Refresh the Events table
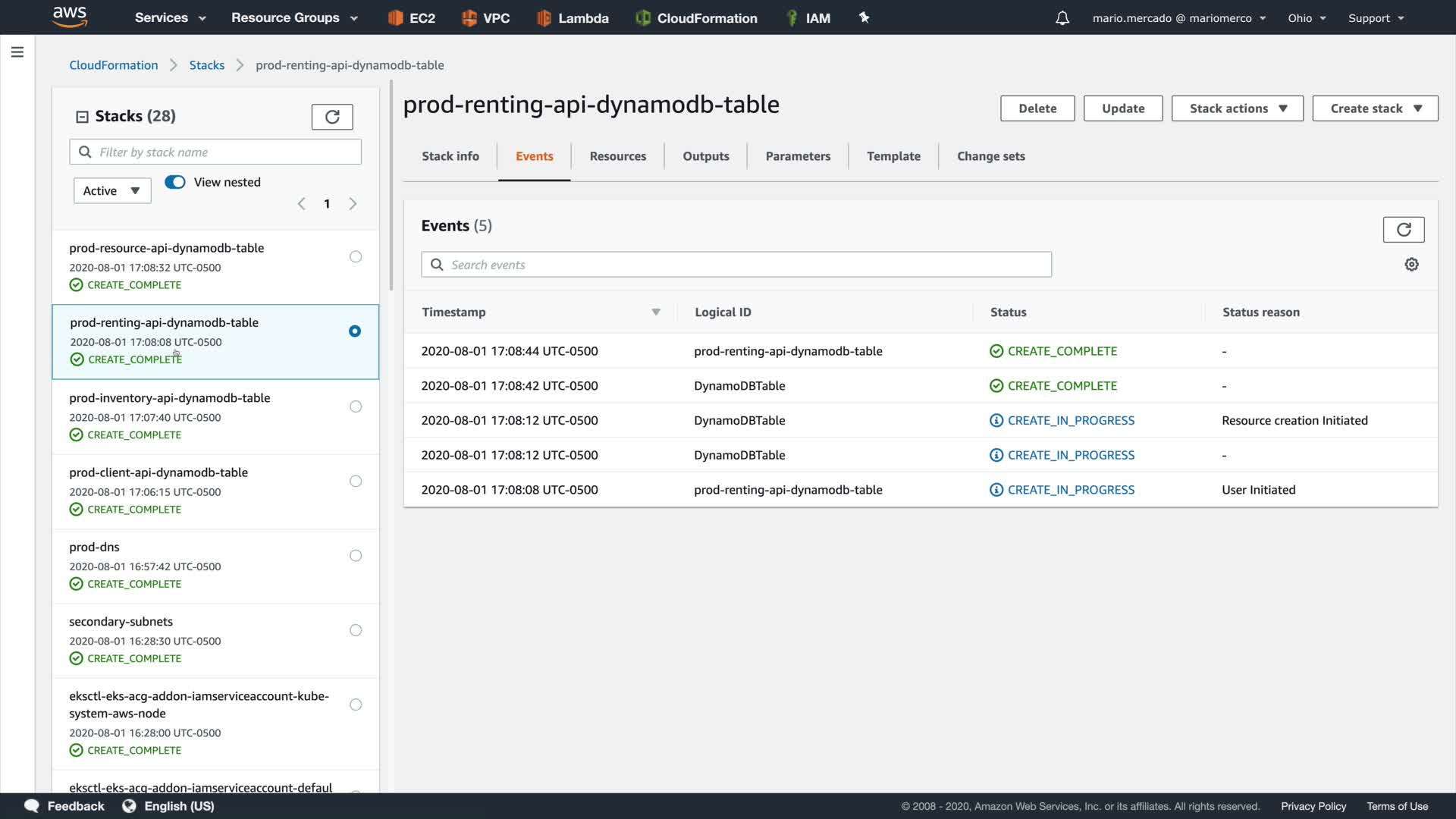The height and width of the screenshot is (819, 1456). 1403,230
